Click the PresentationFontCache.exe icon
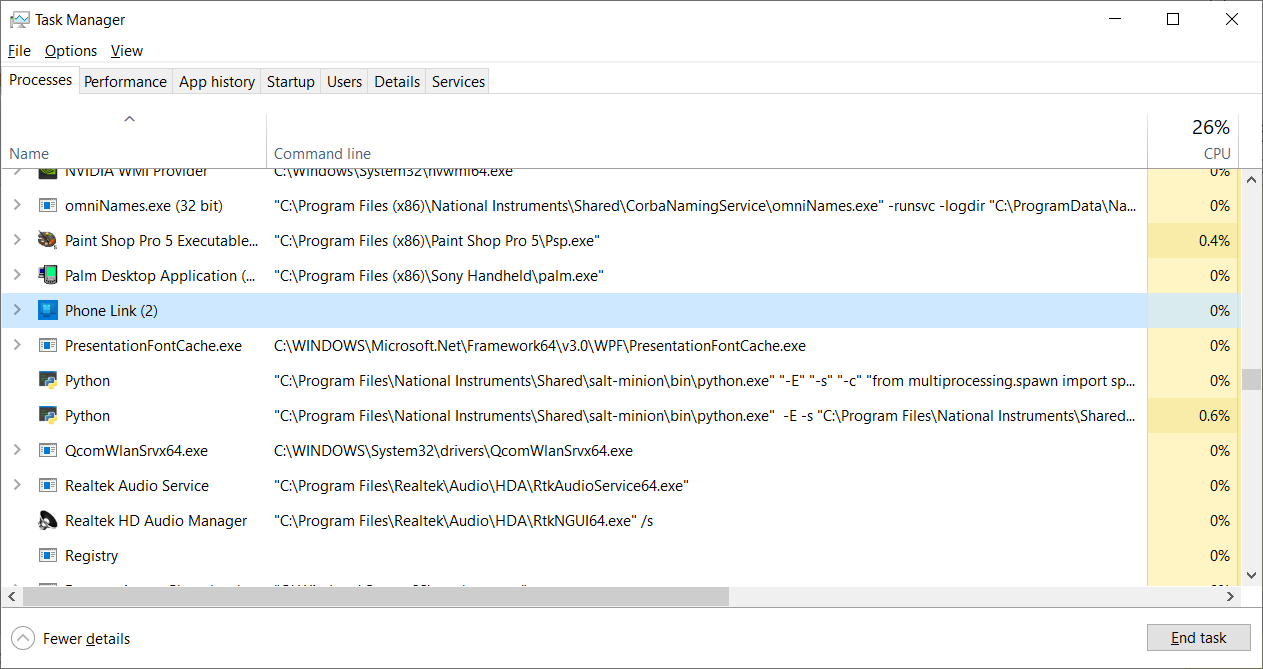This screenshot has height=669, width=1263. (x=47, y=345)
